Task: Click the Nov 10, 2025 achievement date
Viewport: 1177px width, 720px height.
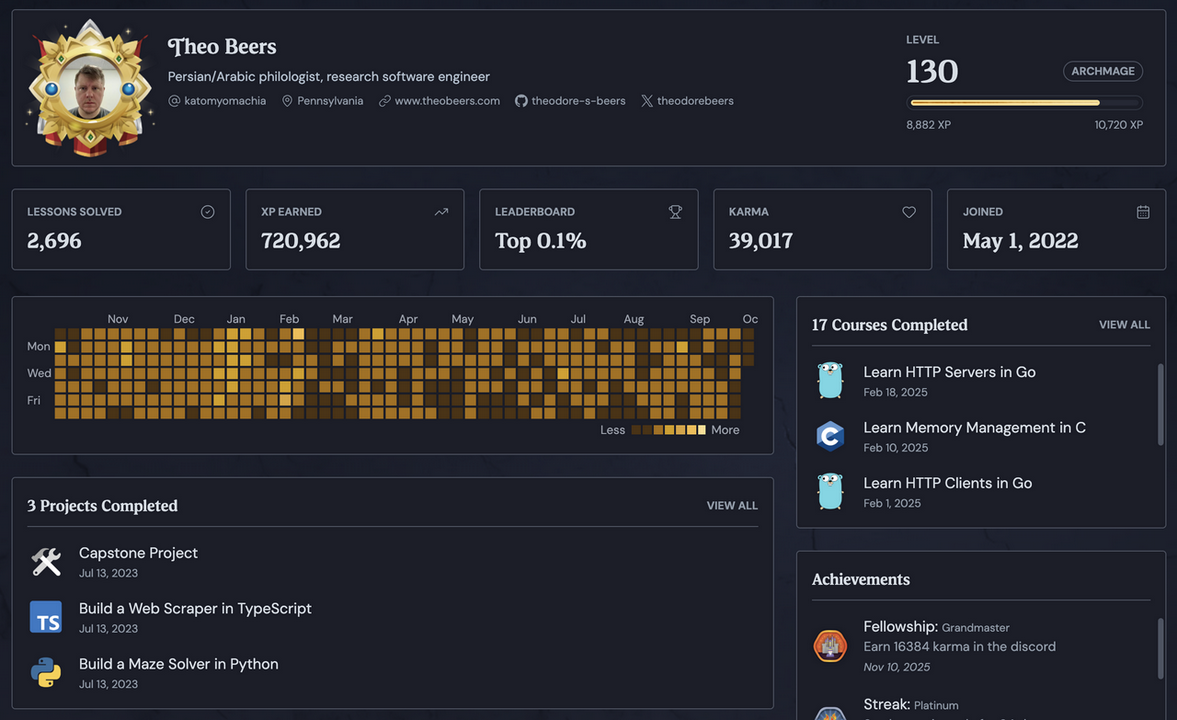Action: [896, 667]
